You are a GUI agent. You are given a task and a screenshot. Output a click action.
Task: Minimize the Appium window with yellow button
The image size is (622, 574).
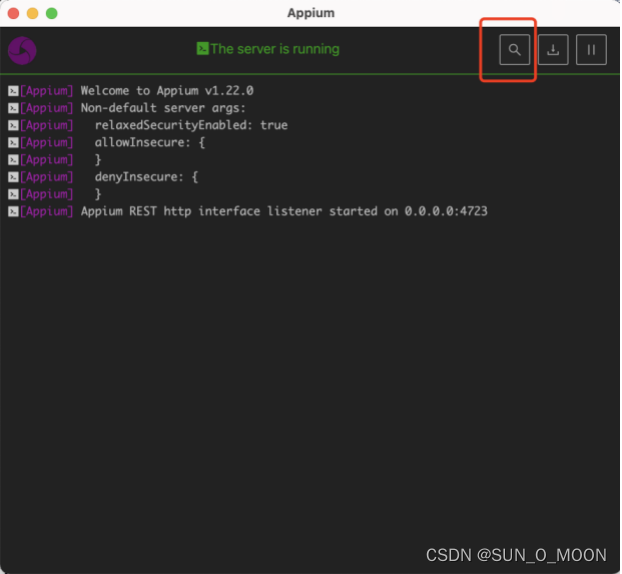33,13
